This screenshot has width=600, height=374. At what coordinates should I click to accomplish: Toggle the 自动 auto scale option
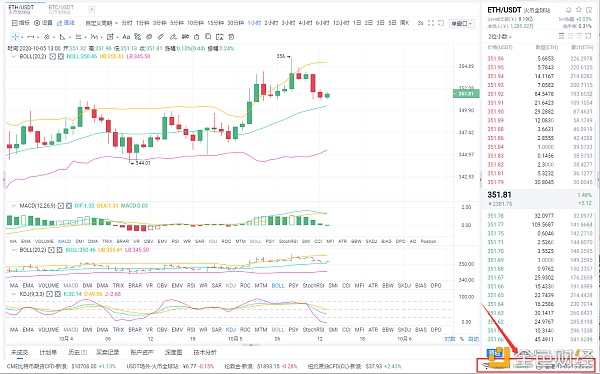point(473,339)
